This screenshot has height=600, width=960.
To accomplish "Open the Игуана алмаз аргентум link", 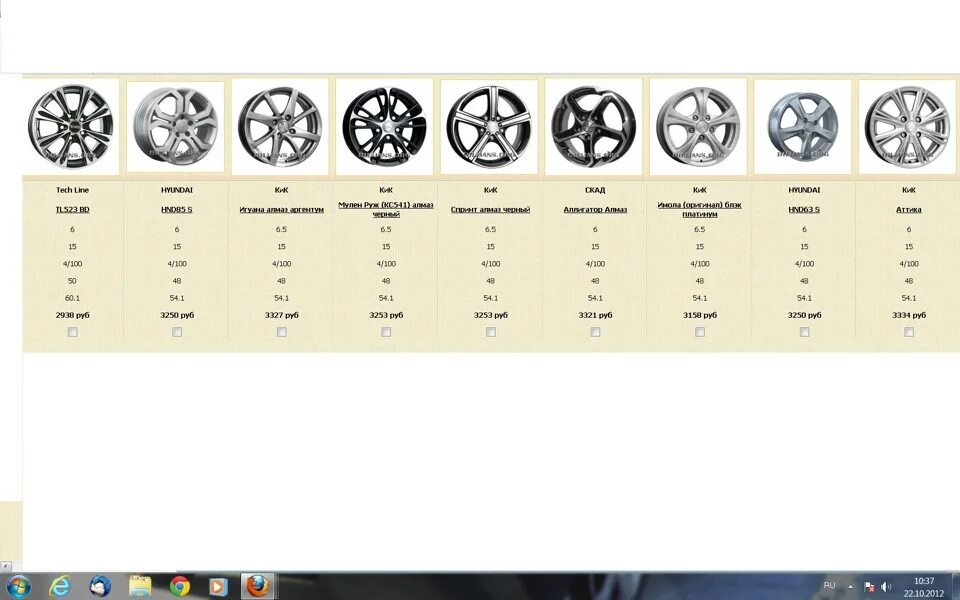I will point(282,209).
